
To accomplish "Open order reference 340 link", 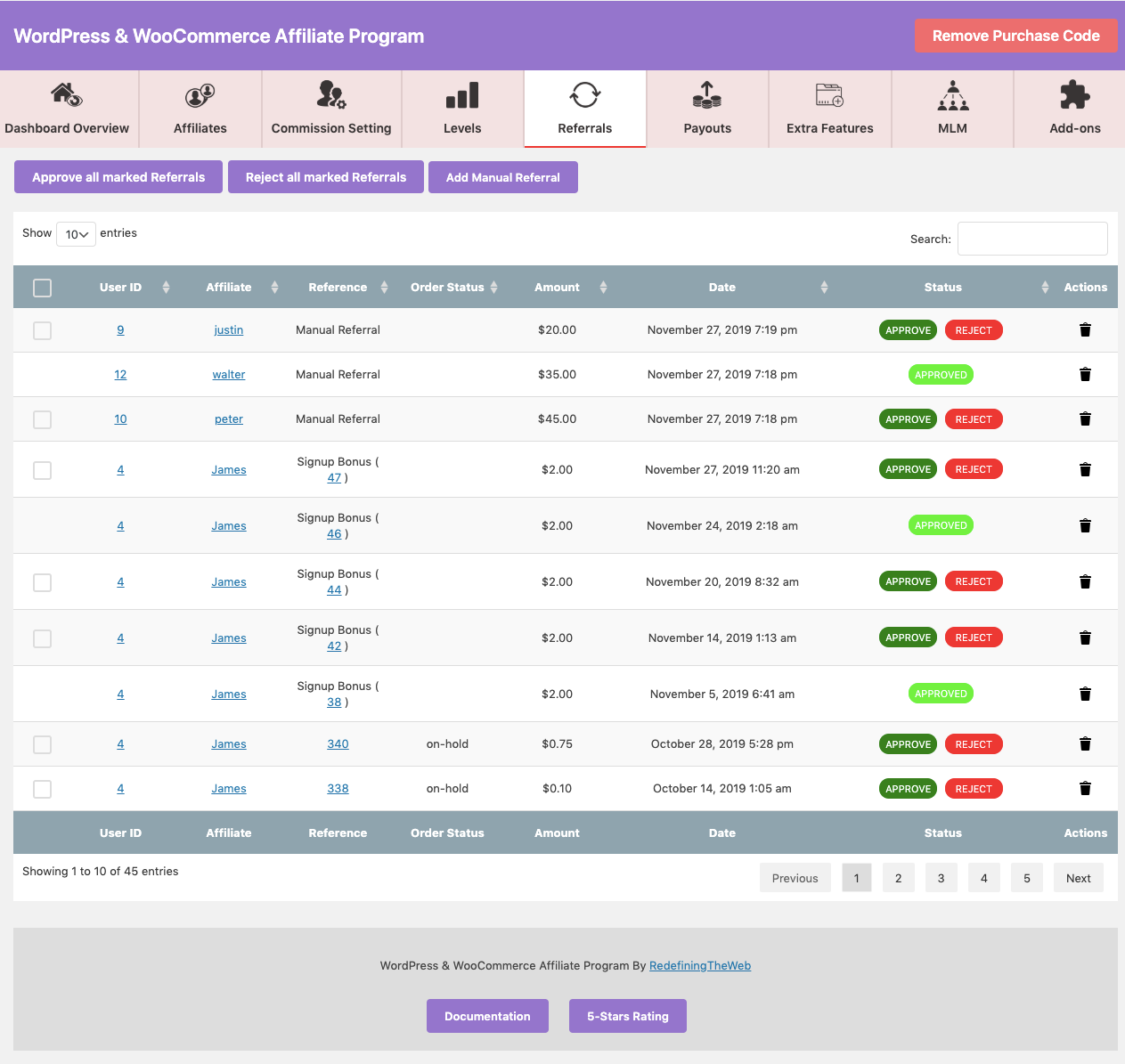I will (x=338, y=744).
